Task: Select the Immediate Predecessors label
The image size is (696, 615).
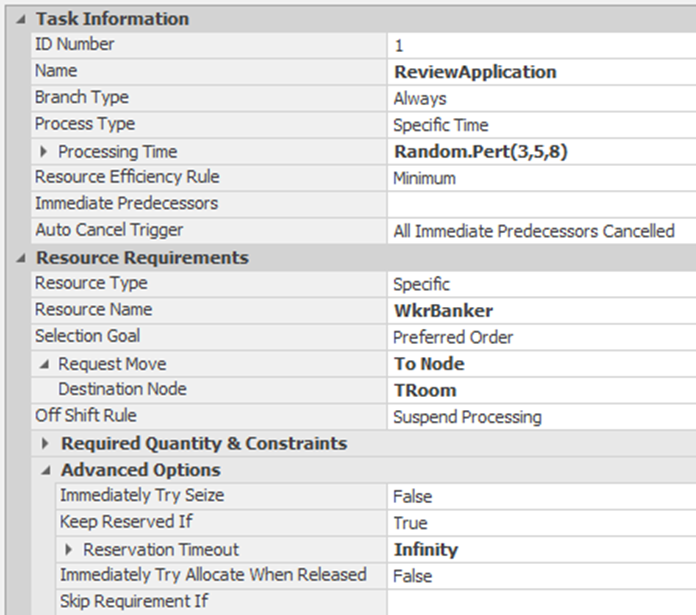Action: [x=127, y=204]
